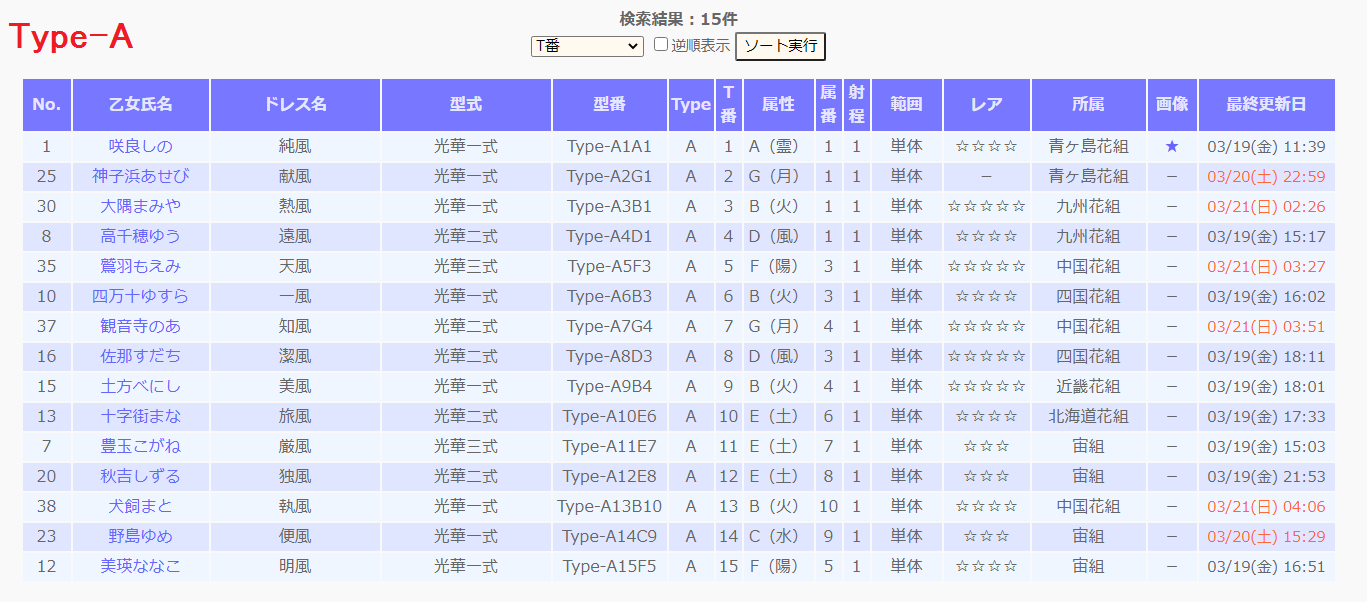Click the Type-A page title

click(x=72, y=37)
